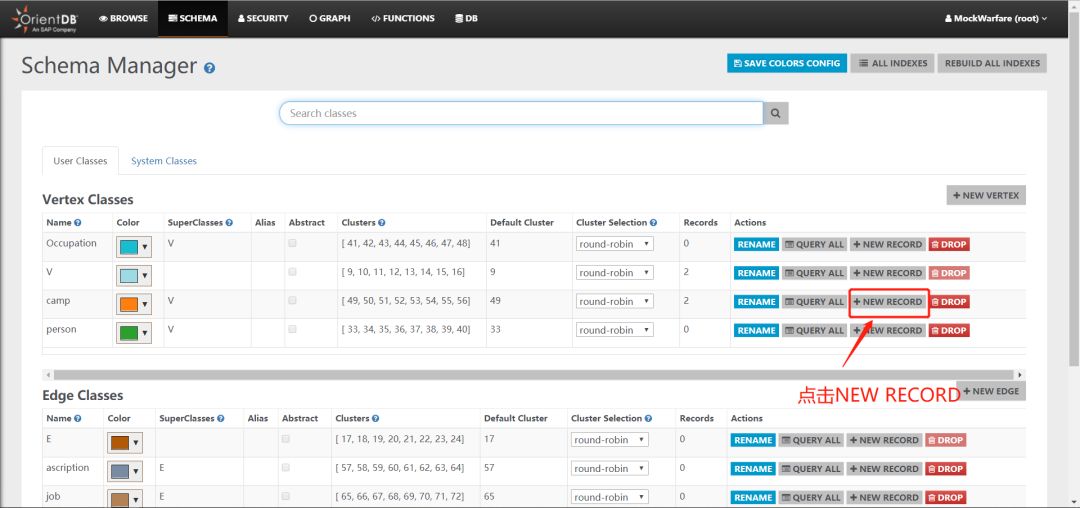Open Cluster Selection dropdown for Occupation
Image resolution: width=1080 pixels, height=508 pixels.
(614, 244)
